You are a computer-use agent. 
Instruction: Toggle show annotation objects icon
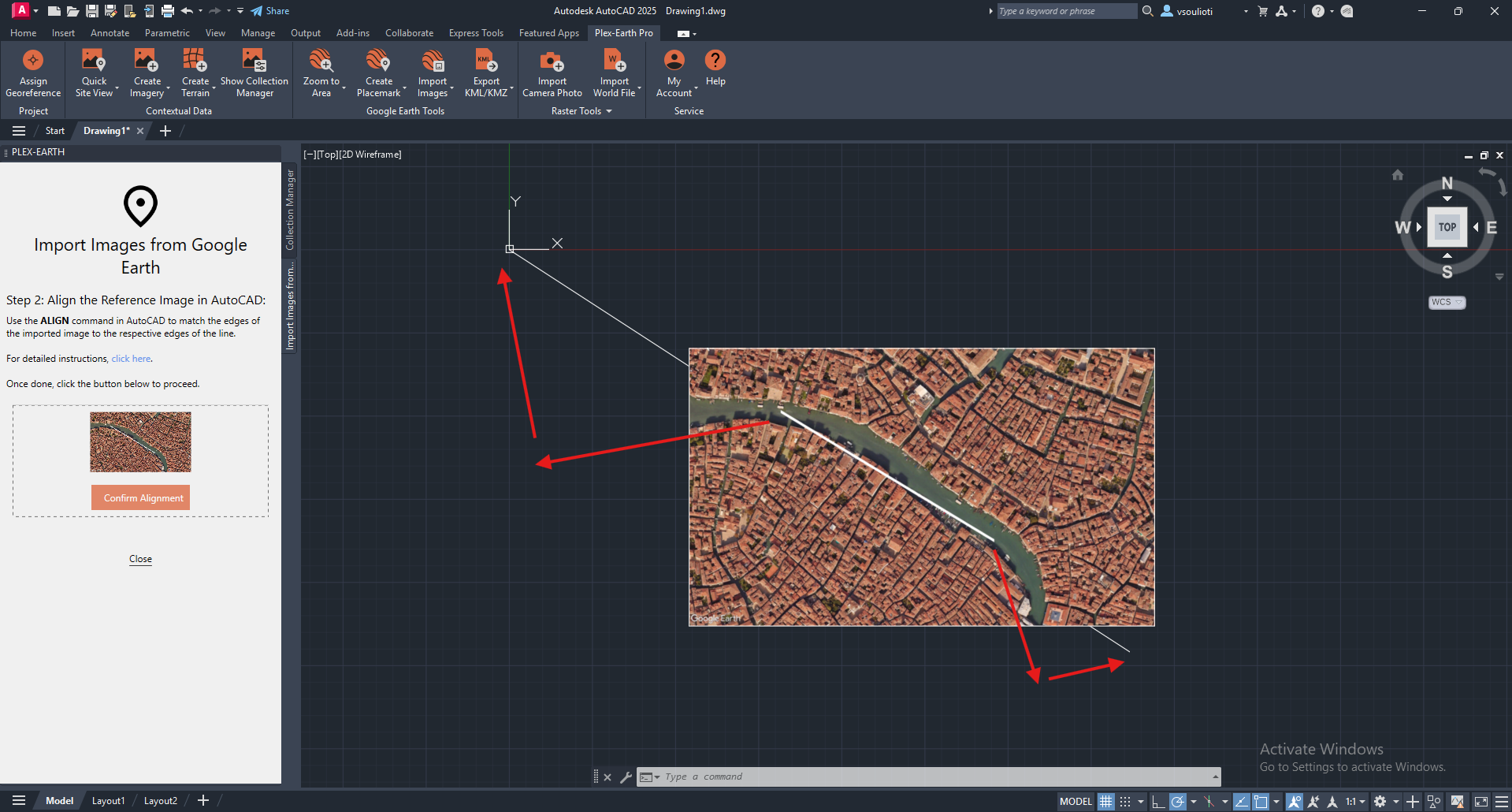(1295, 802)
